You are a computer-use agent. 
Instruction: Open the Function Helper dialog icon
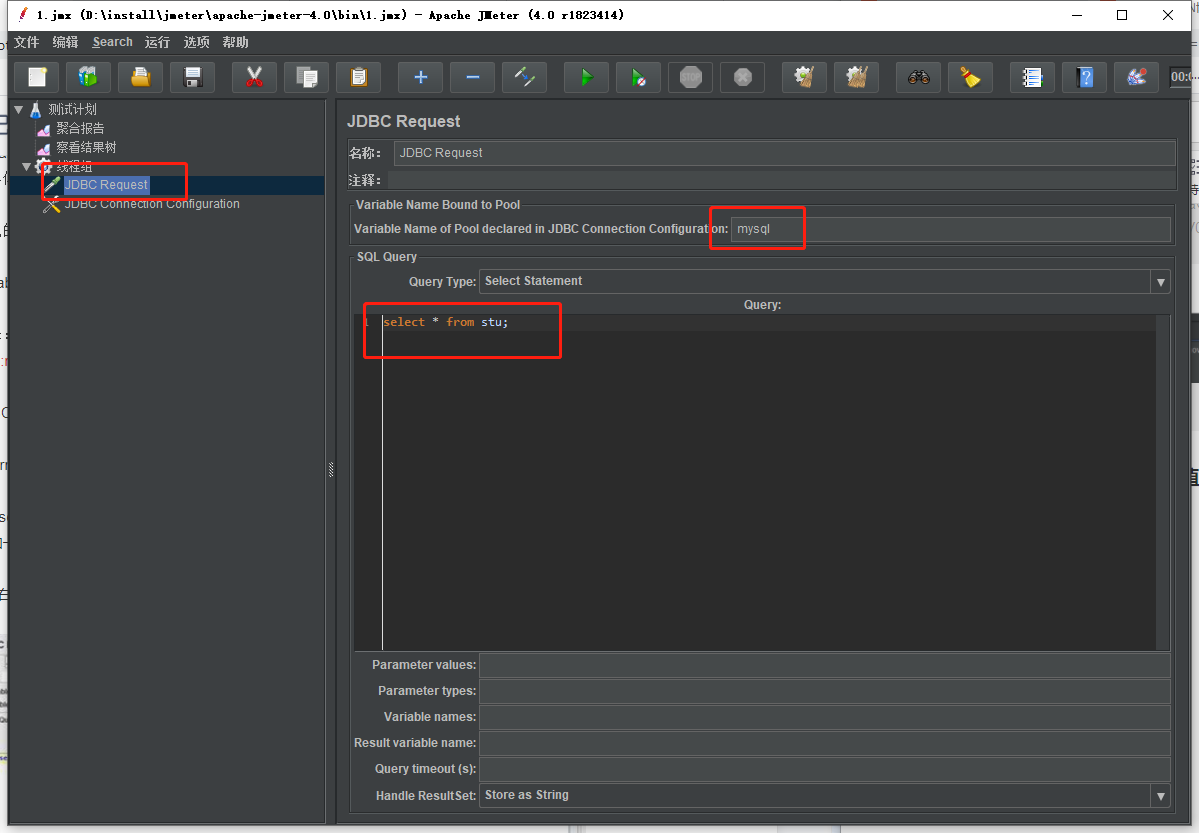click(1032, 77)
